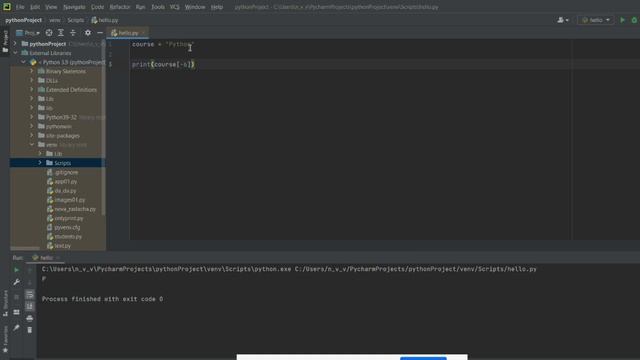Expand the Binary Skeletons node

click(x=32, y=71)
